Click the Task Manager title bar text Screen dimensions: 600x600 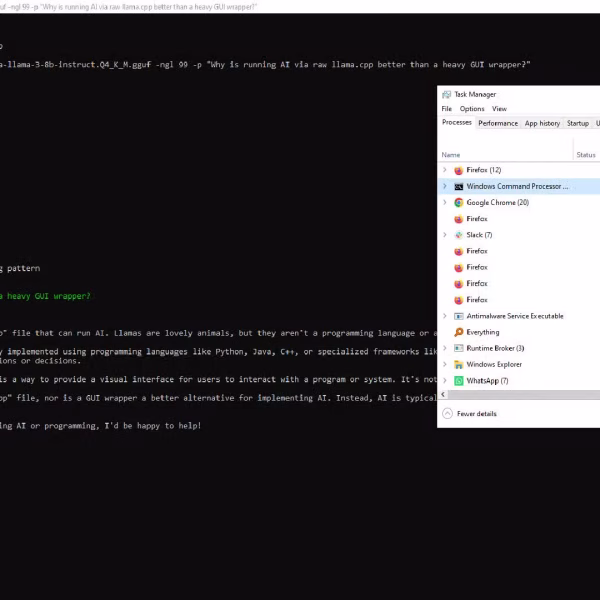click(x=475, y=95)
